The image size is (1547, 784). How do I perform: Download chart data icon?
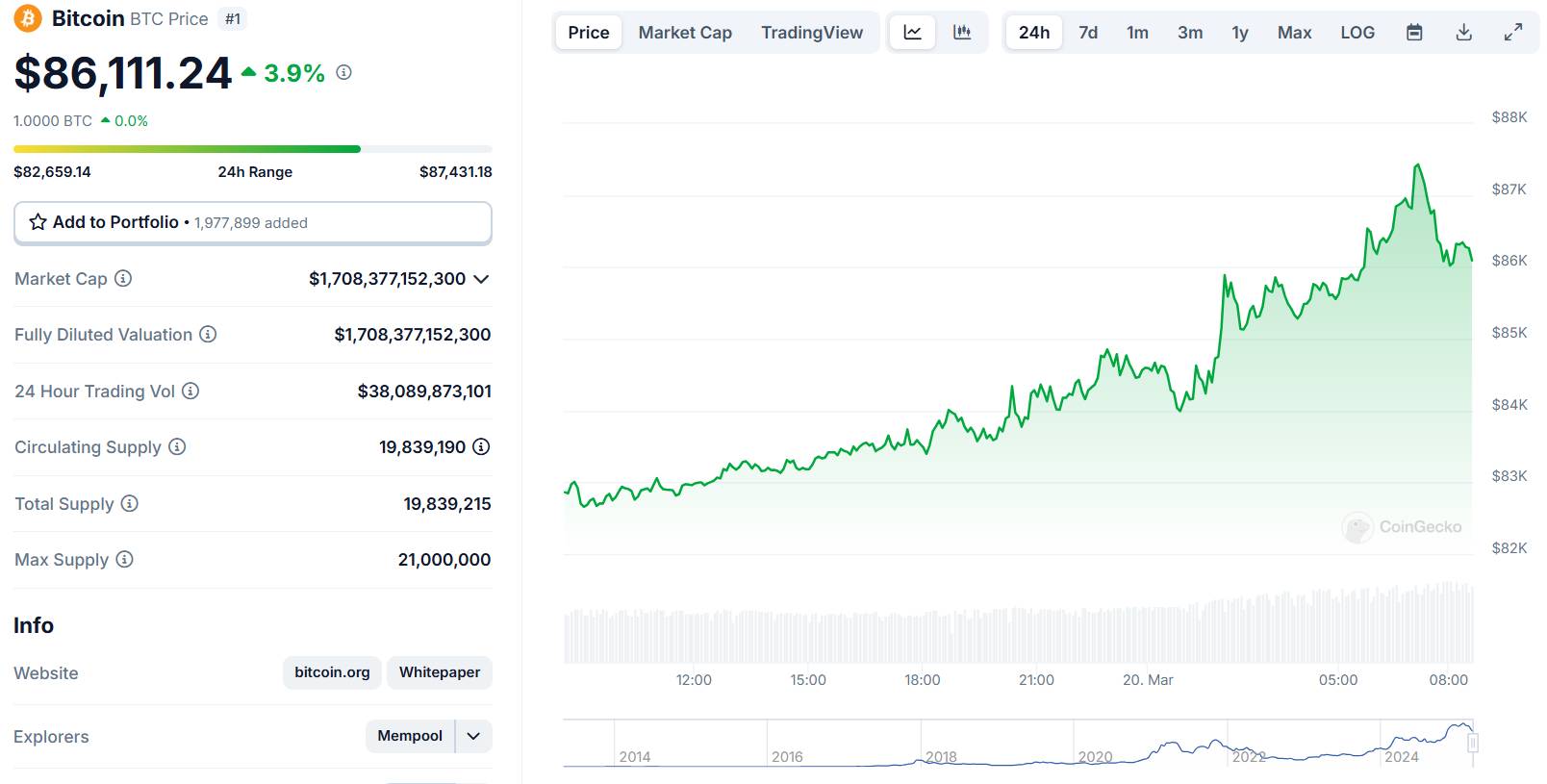click(1464, 33)
